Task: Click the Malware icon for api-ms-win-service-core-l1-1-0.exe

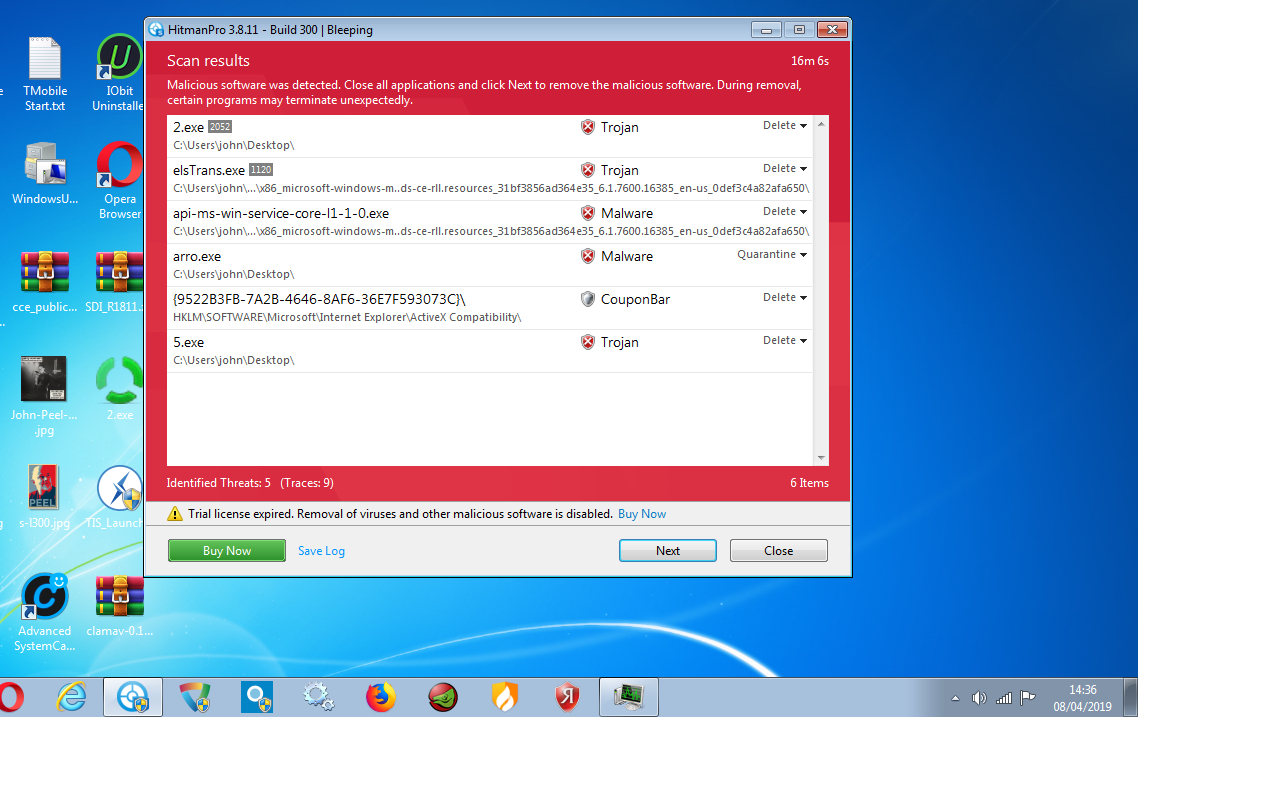Action: tap(588, 213)
